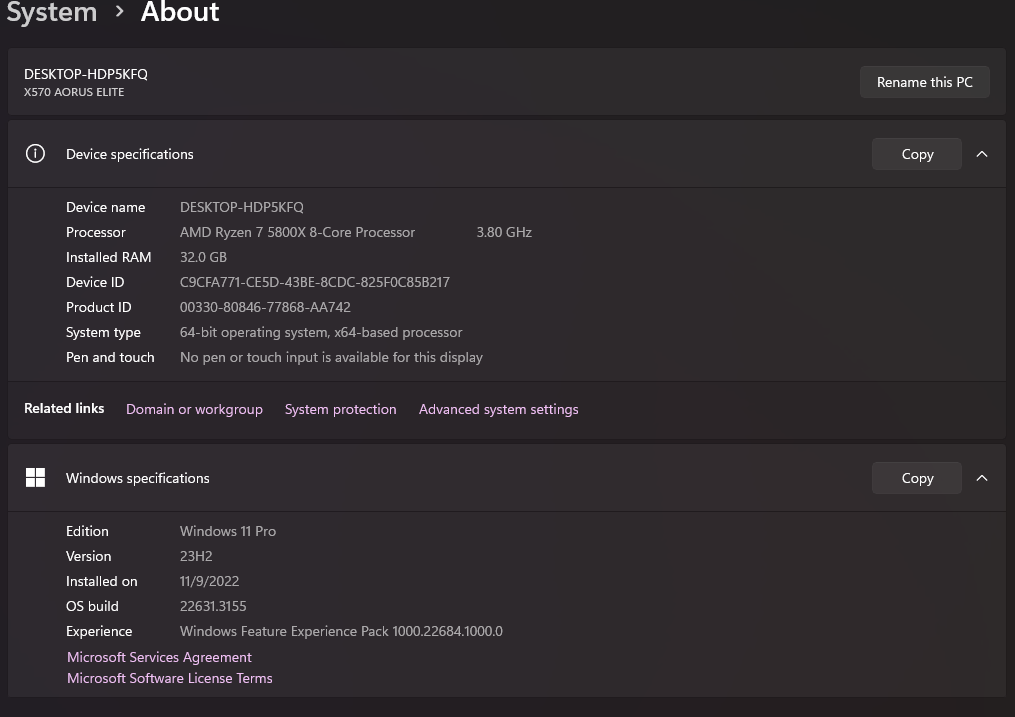Select the 3.80 GHz processor speed

click(504, 232)
